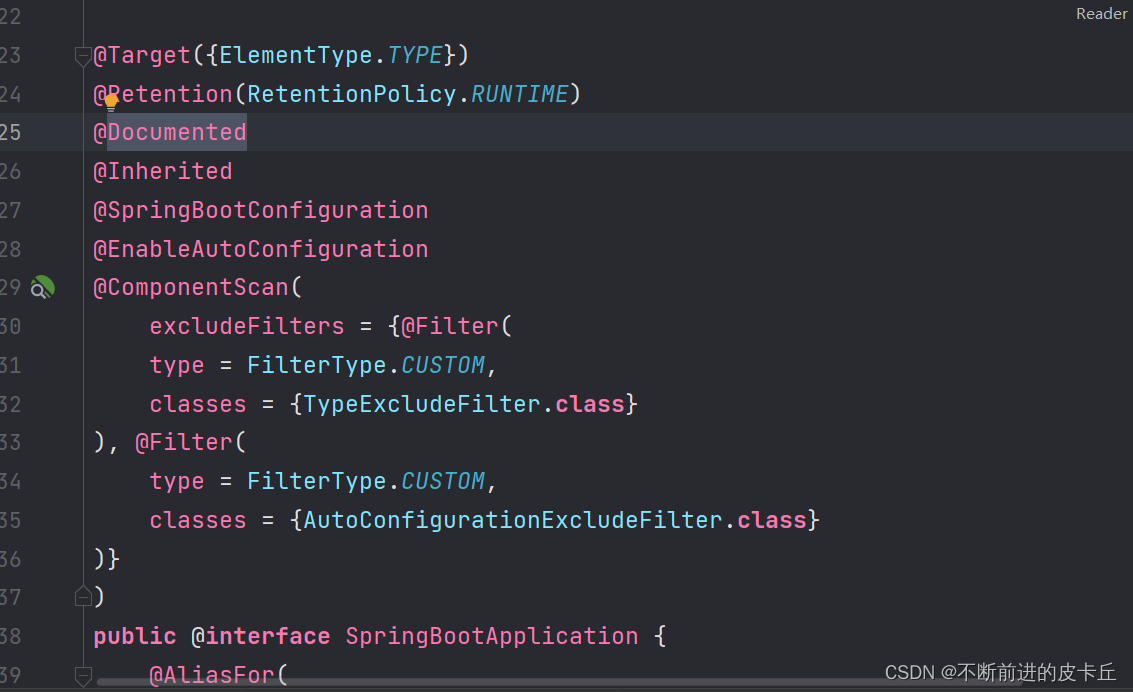Click FilterType on line 31
Screen dimensions: 1133x692
[x=317, y=366]
